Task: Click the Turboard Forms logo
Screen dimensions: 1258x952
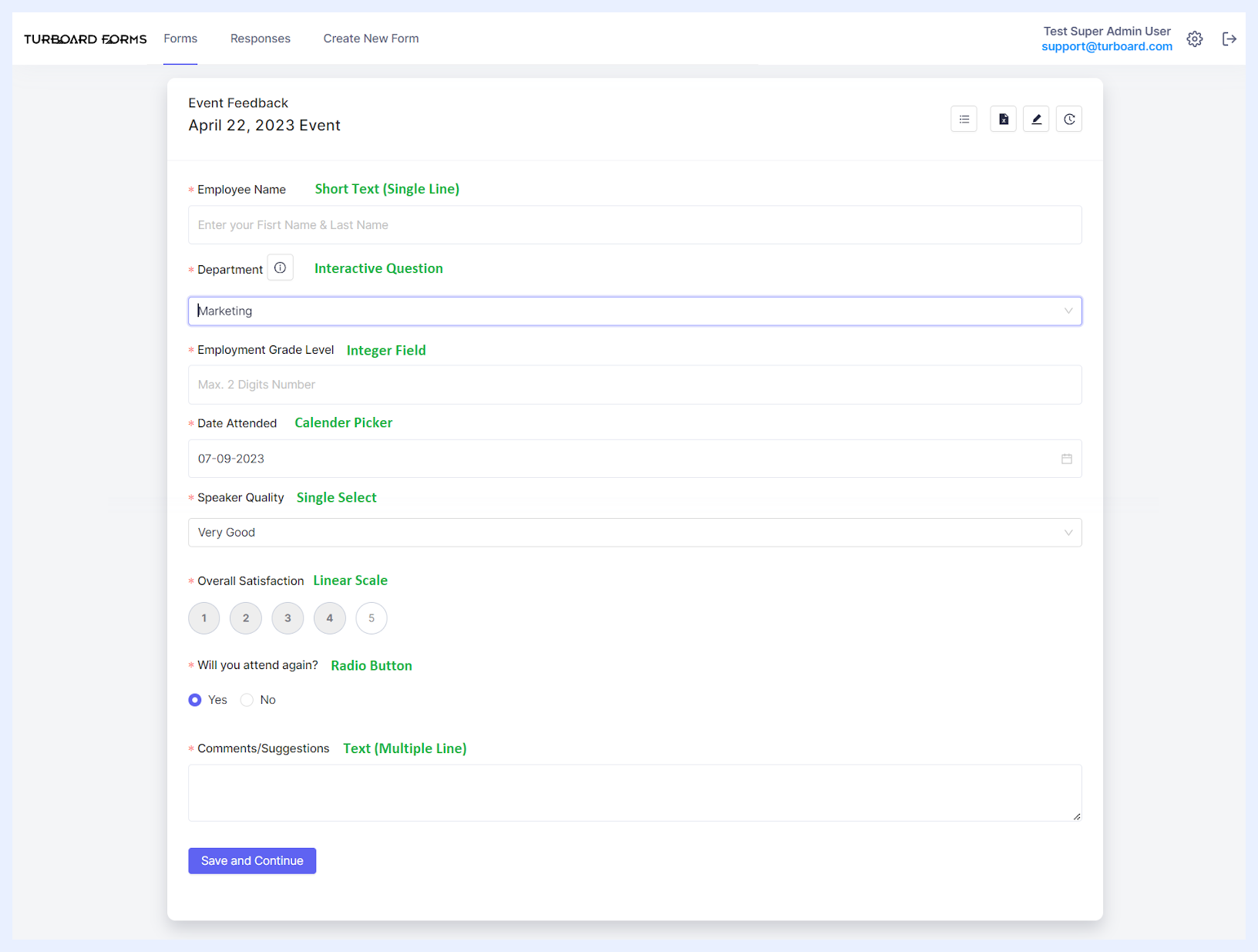Action: point(86,39)
